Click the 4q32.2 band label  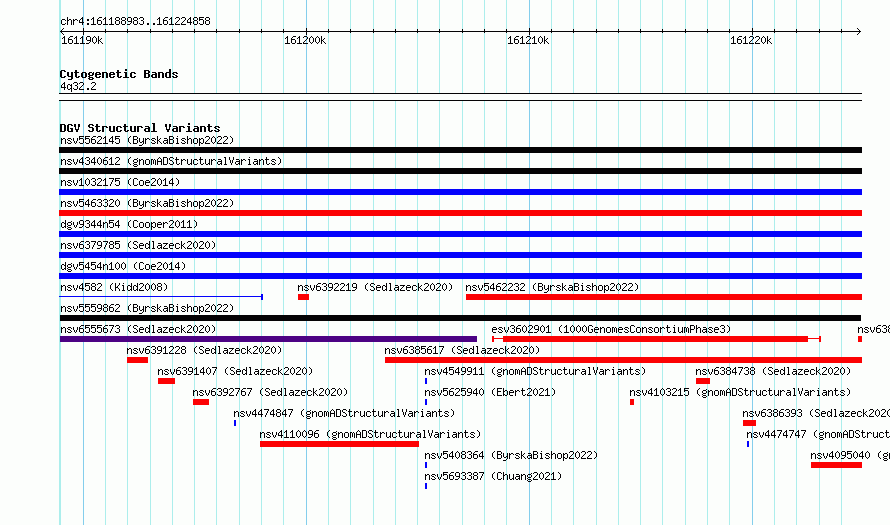coord(78,86)
